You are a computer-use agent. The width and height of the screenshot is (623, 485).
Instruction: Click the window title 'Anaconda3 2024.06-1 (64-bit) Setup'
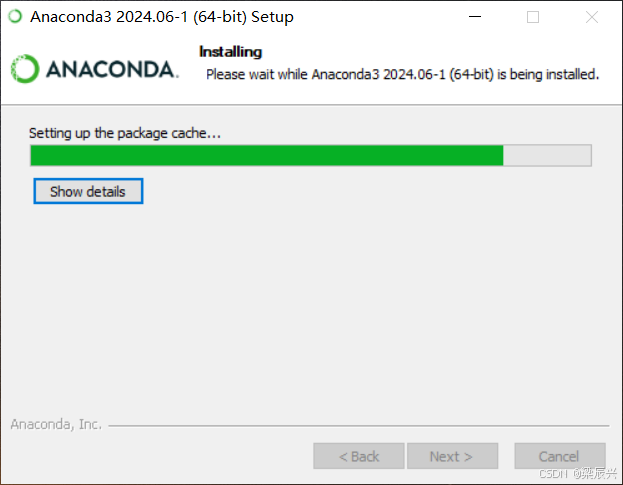pos(162,17)
